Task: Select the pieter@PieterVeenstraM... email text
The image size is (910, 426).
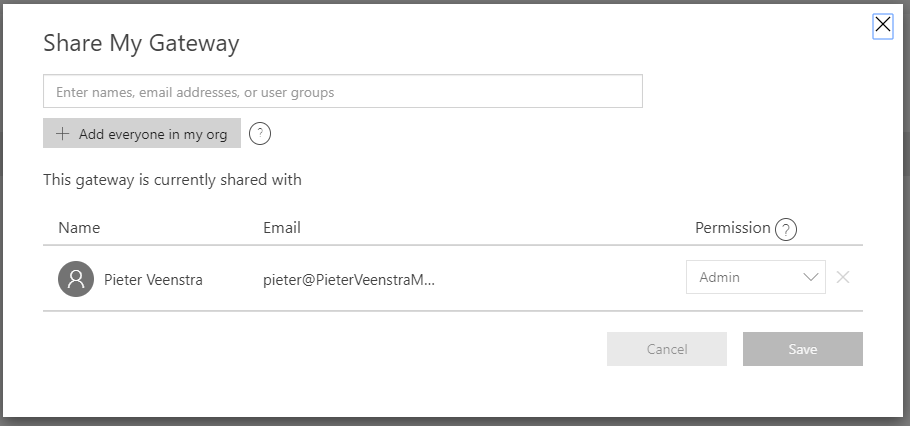Action: [x=349, y=280]
